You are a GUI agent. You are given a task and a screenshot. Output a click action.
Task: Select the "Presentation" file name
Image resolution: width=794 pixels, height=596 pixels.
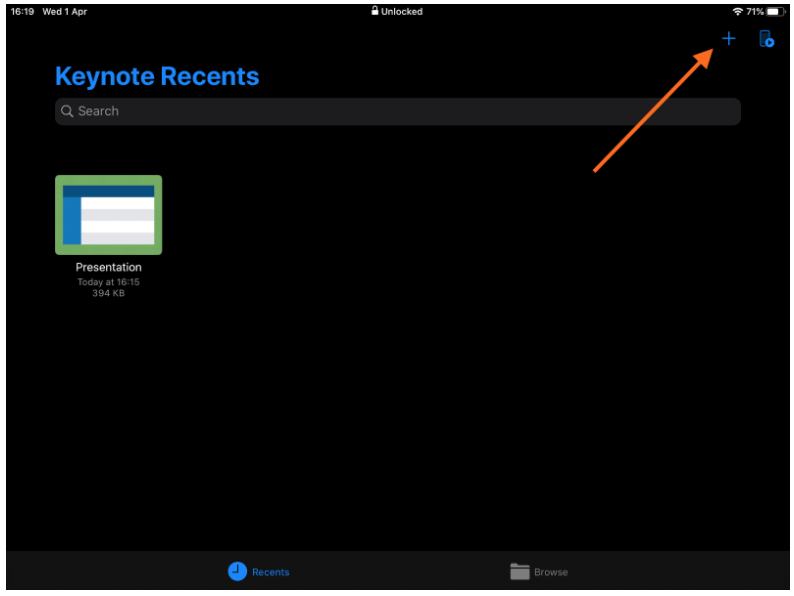pos(108,267)
